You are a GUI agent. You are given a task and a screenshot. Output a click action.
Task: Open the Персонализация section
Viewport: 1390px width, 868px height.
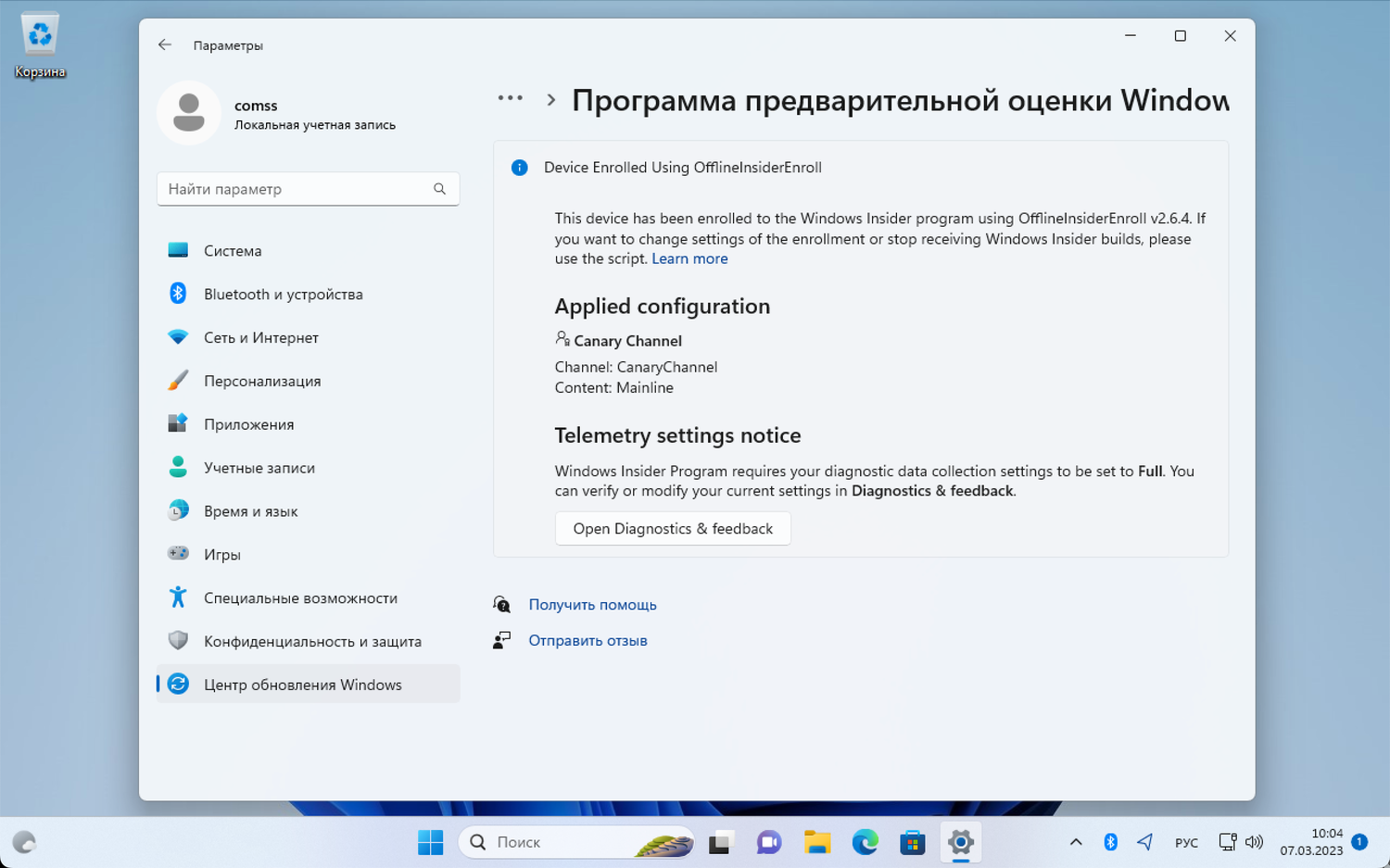(309, 381)
